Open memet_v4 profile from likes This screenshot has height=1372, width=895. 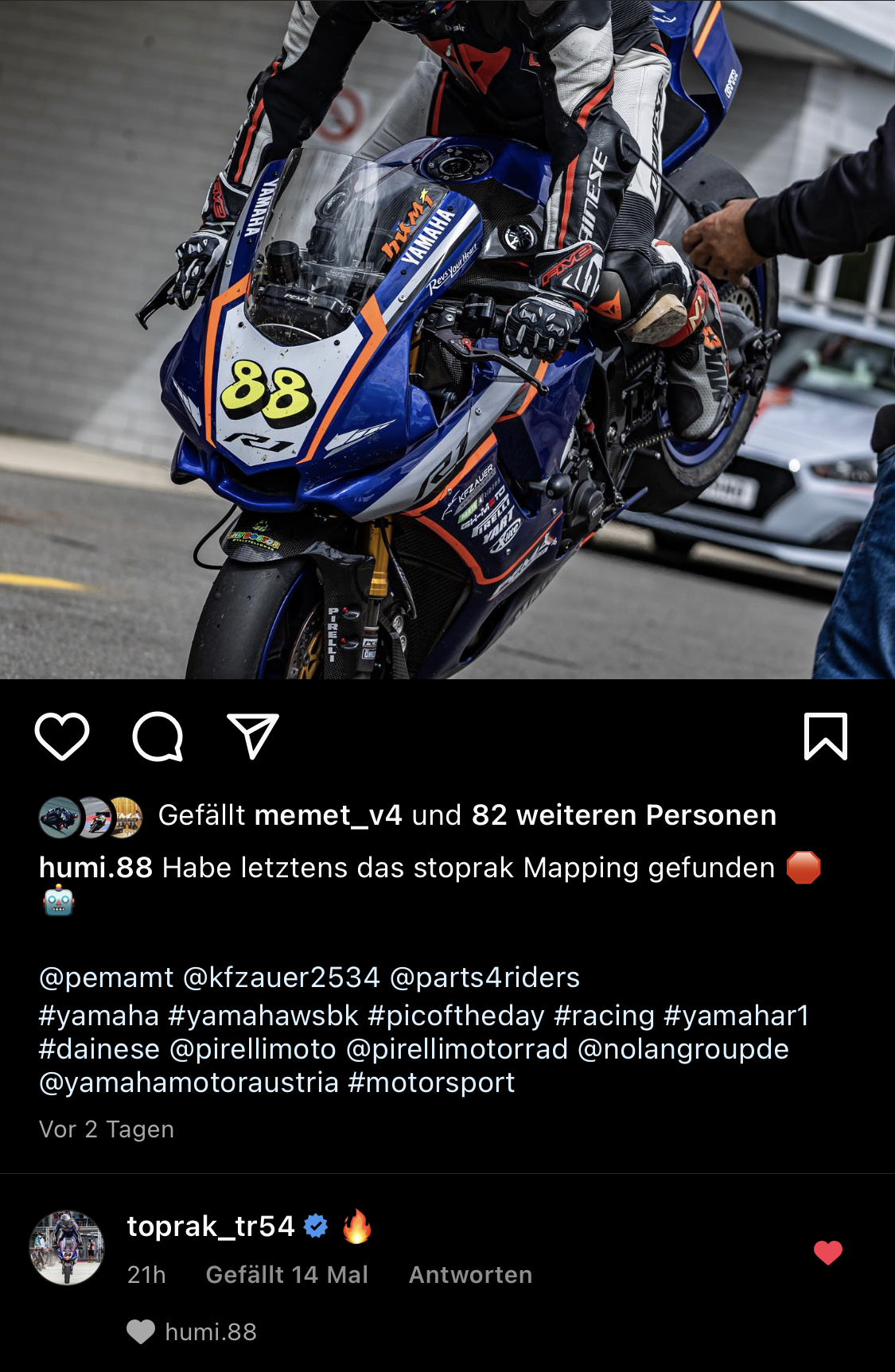click(329, 815)
